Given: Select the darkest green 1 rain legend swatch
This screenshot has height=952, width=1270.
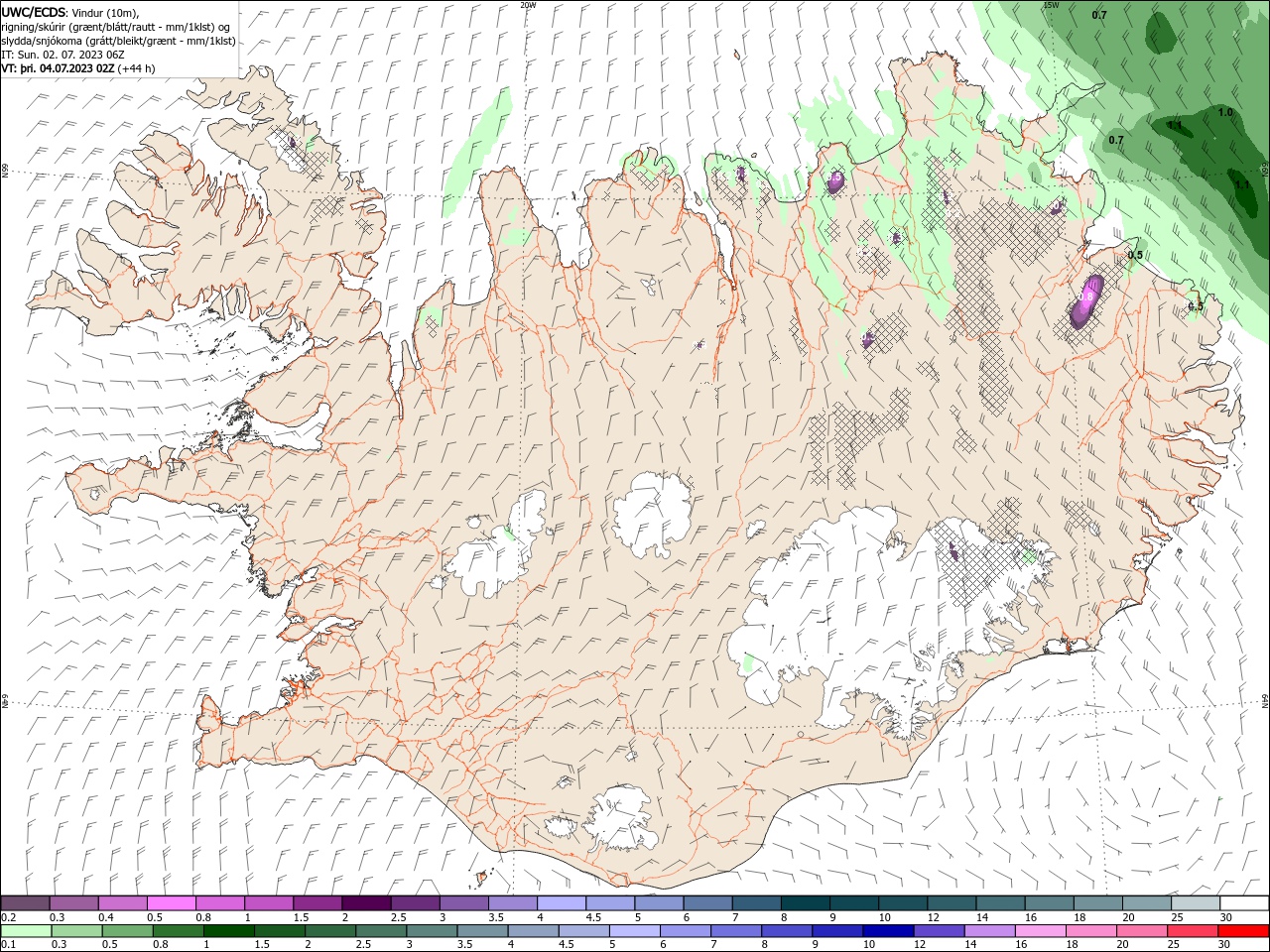Looking at the screenshot, I should (230, 931).
